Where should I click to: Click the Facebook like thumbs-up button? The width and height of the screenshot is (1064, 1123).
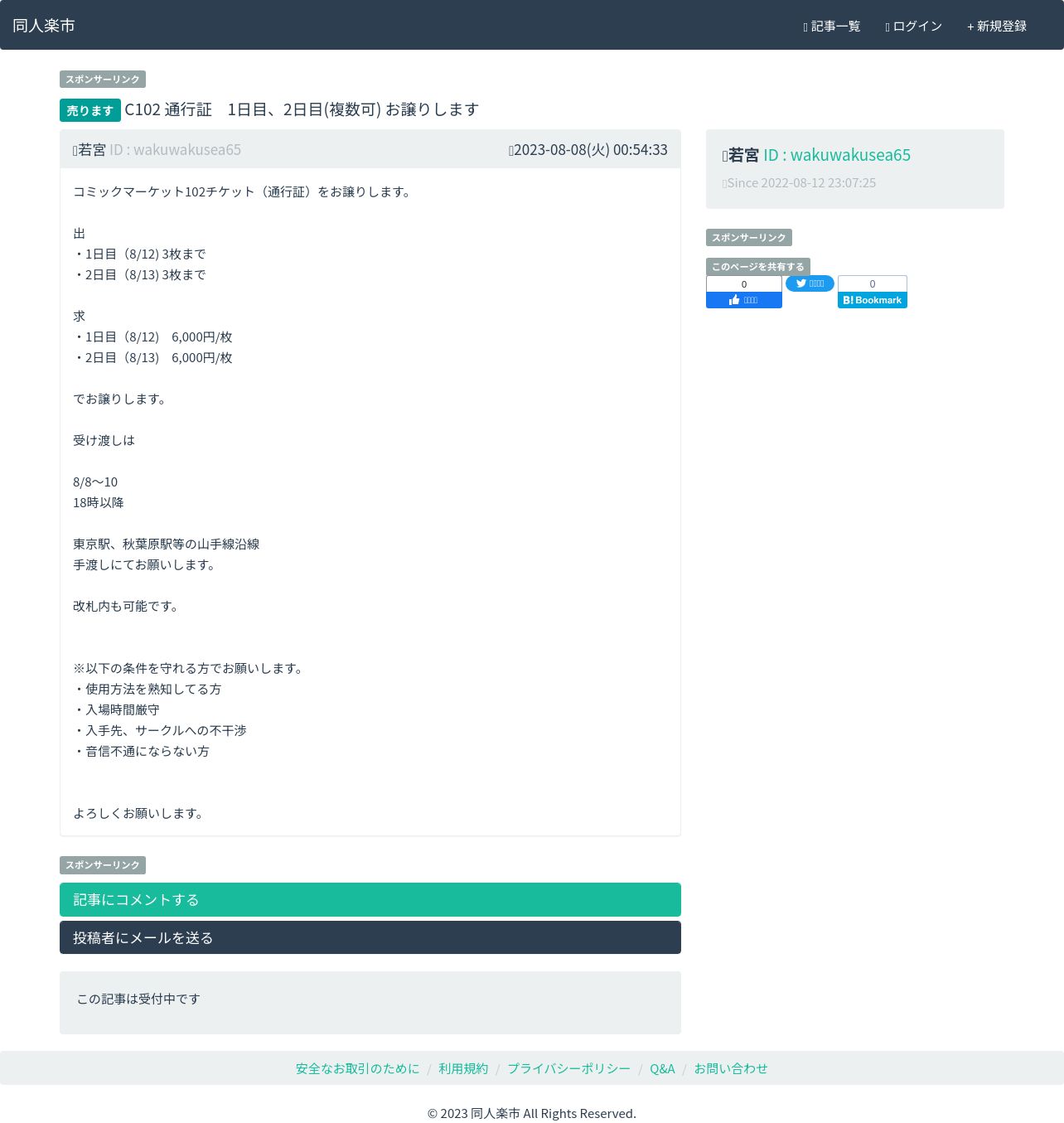pyautogui.click(x=744, y=300)
